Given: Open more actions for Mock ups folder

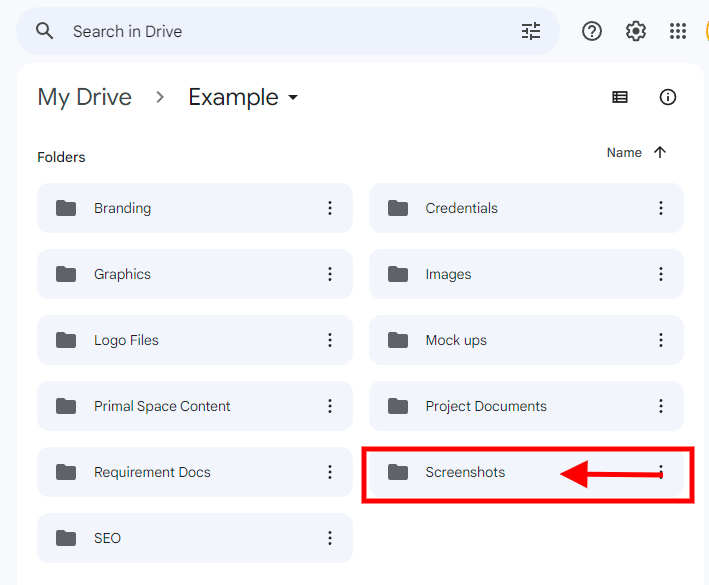Looking at the screenshot, I should 661,340.
